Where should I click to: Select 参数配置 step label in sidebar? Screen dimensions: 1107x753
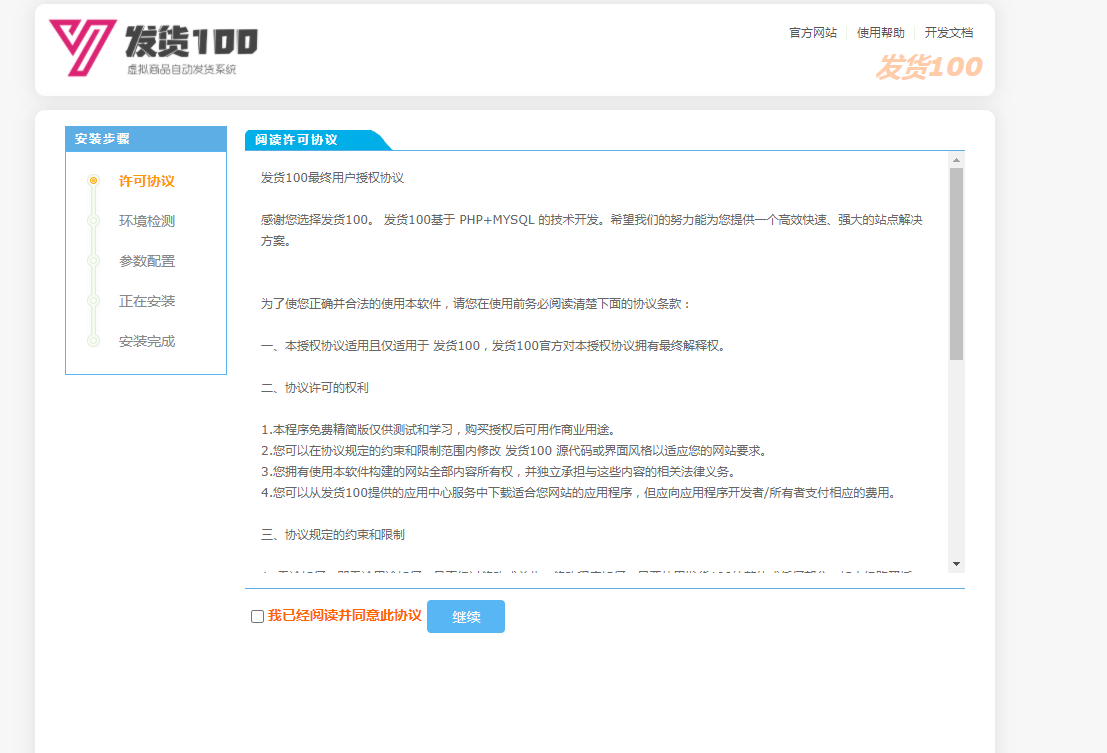coord(147,261)
